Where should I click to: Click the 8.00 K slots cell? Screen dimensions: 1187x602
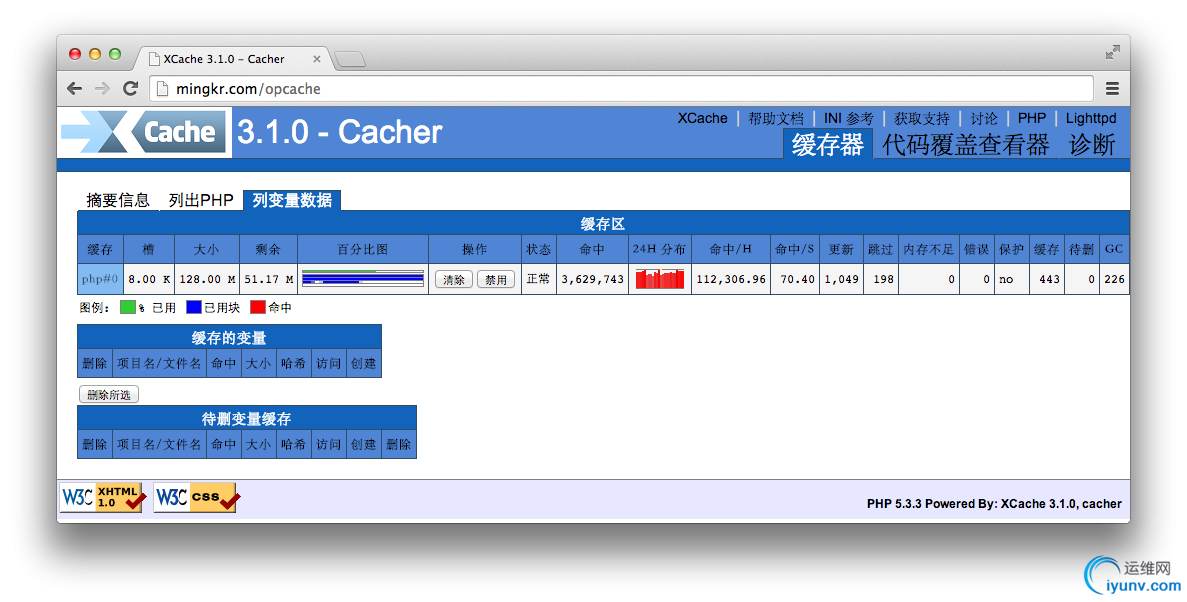tap(149, 279)
